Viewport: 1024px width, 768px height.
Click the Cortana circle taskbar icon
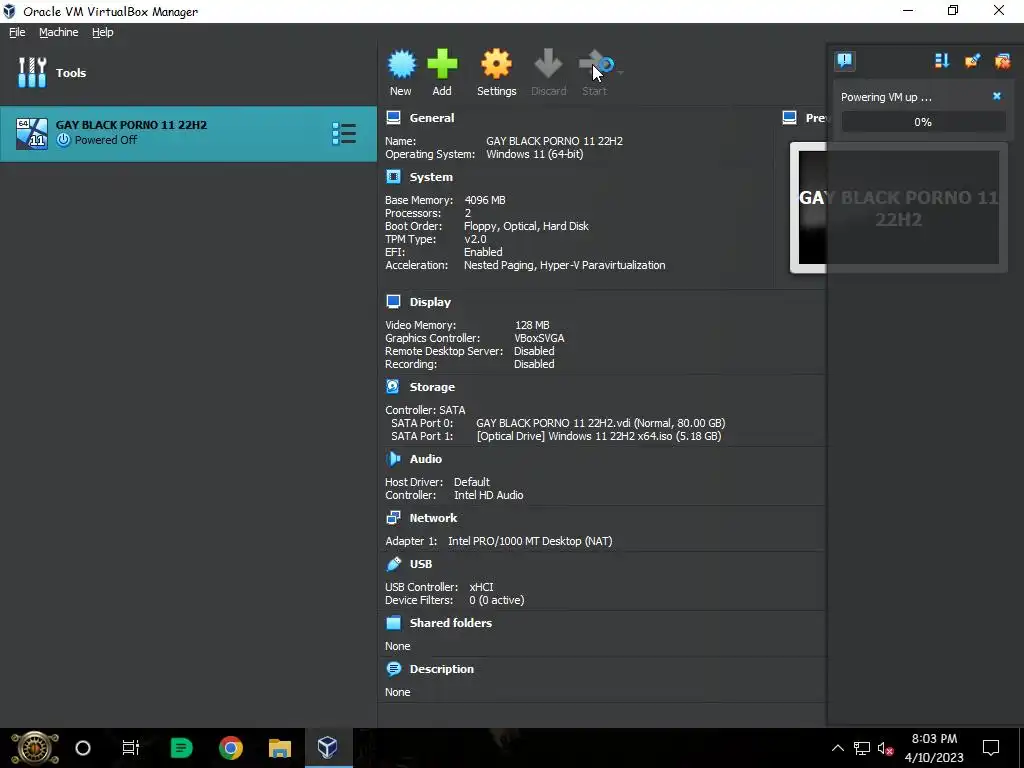[x=83, y=748]
